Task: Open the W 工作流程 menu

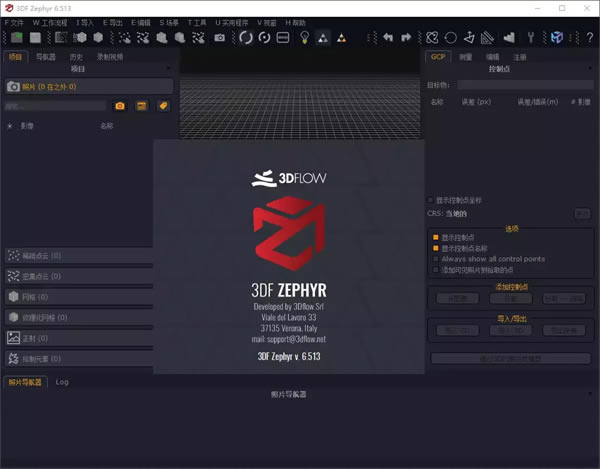Action: 50,23
